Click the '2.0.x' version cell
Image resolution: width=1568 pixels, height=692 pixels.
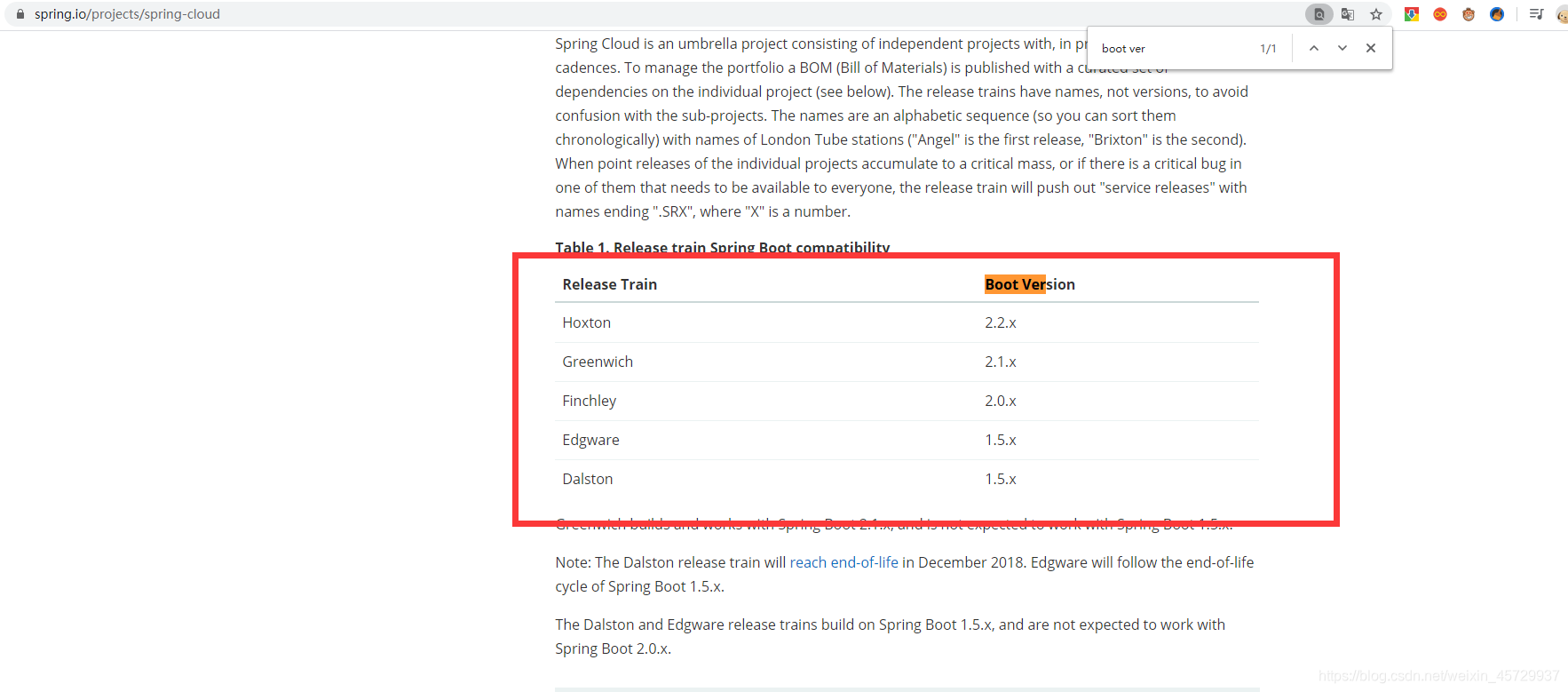click(x=1001, y=401)
